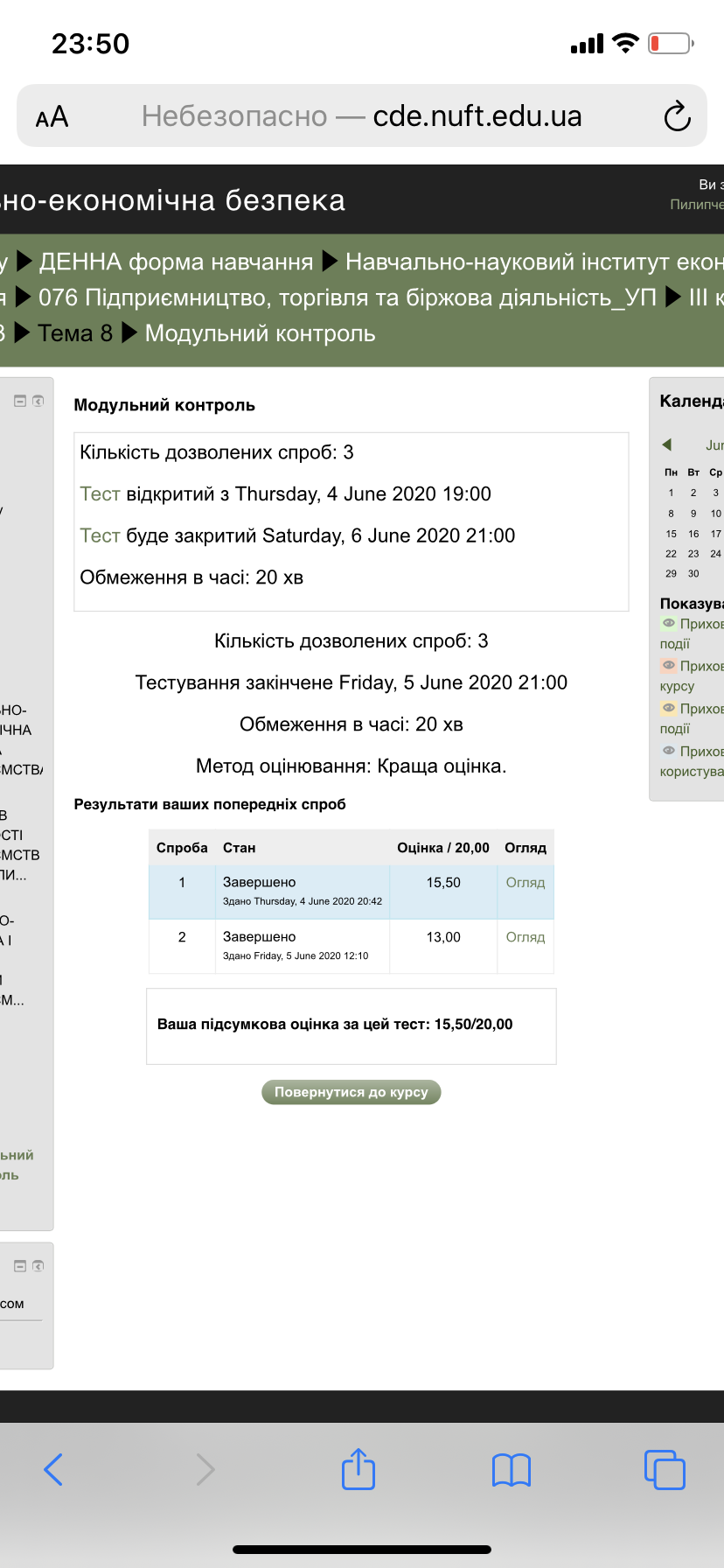Open Safari bookmarks book icon
The width and height of the screenshot is (724, 1568).
coord(512,1470)
